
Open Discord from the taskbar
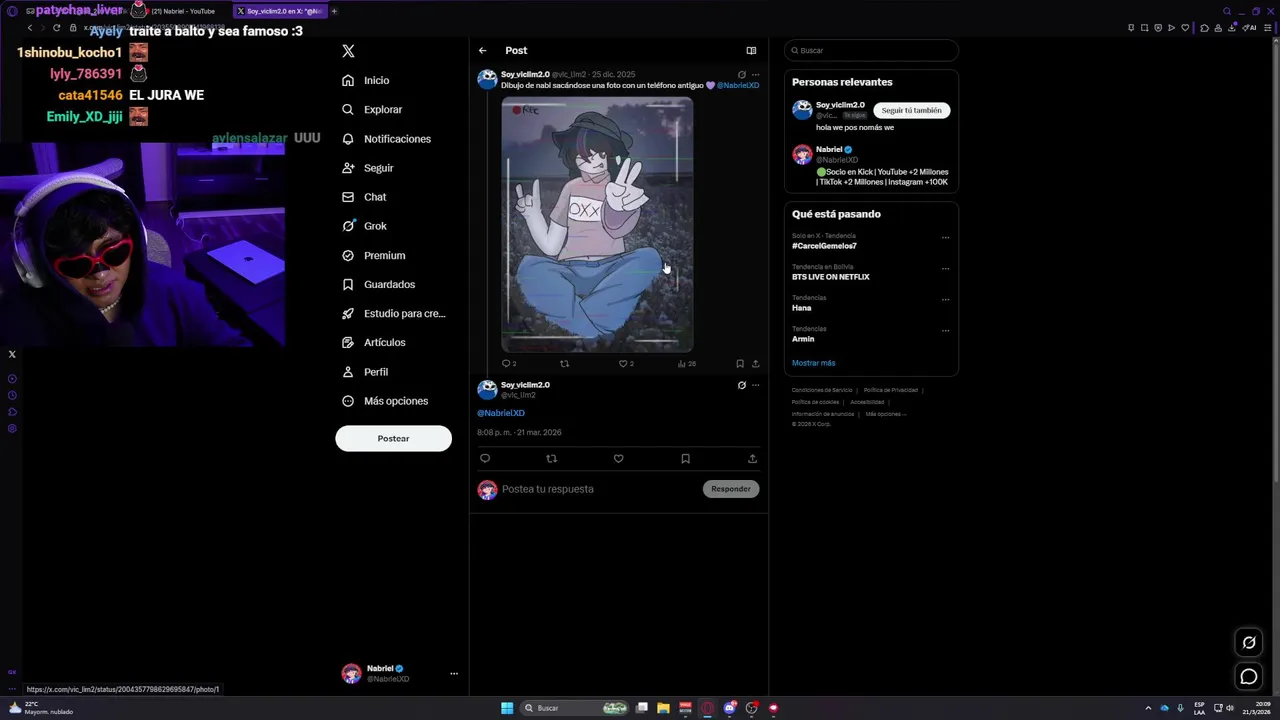point(730,708)
